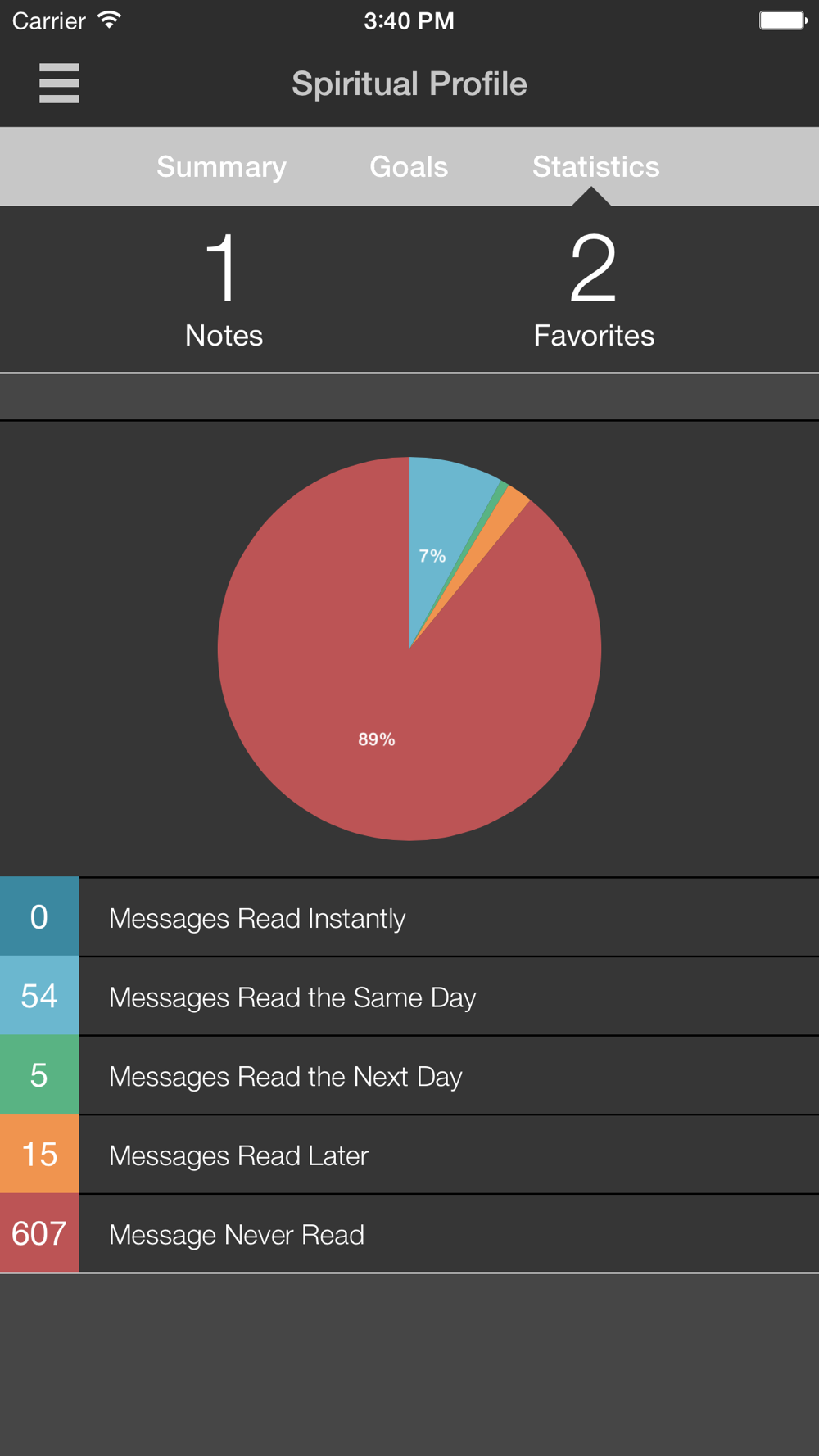This screenshot has width=819, height=1456.
Task: Open the Notes count
Action: 224,289
